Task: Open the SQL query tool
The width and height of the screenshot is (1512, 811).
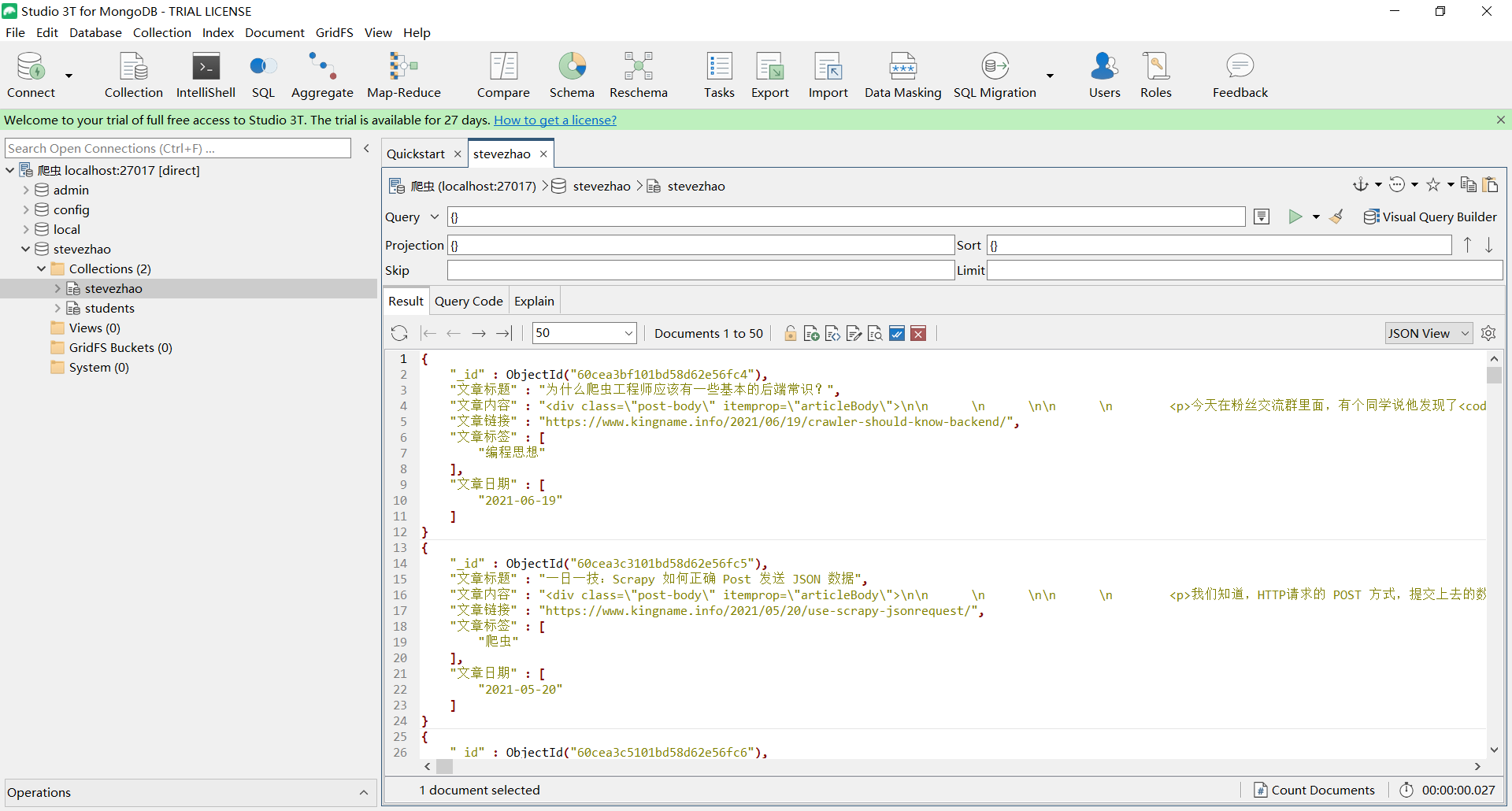Action: pos(263,75)
